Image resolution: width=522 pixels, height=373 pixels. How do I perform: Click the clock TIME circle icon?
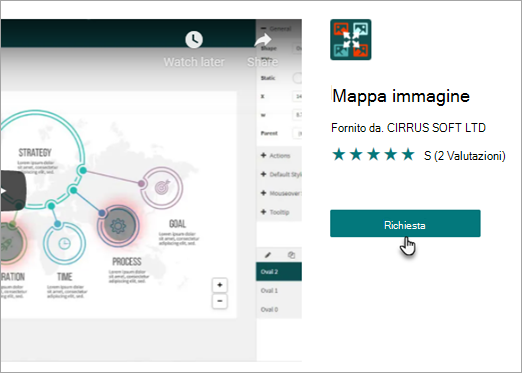(x=64, y=243)
